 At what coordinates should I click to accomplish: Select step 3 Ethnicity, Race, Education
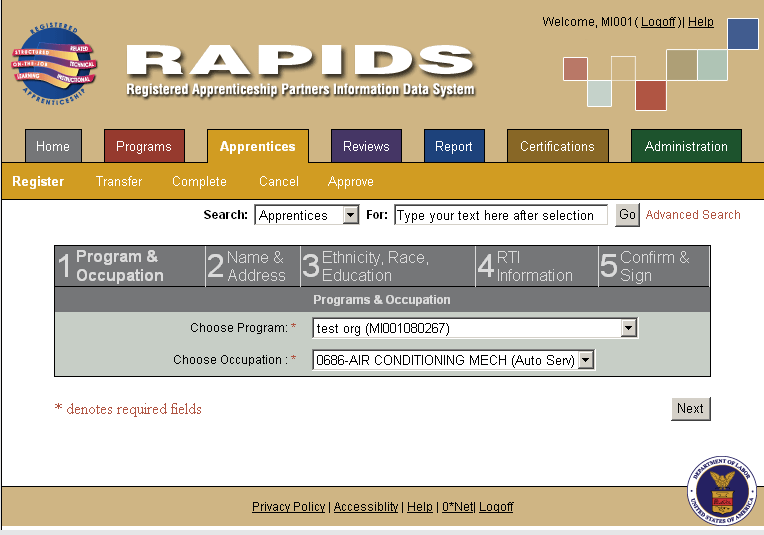[388, 266]
